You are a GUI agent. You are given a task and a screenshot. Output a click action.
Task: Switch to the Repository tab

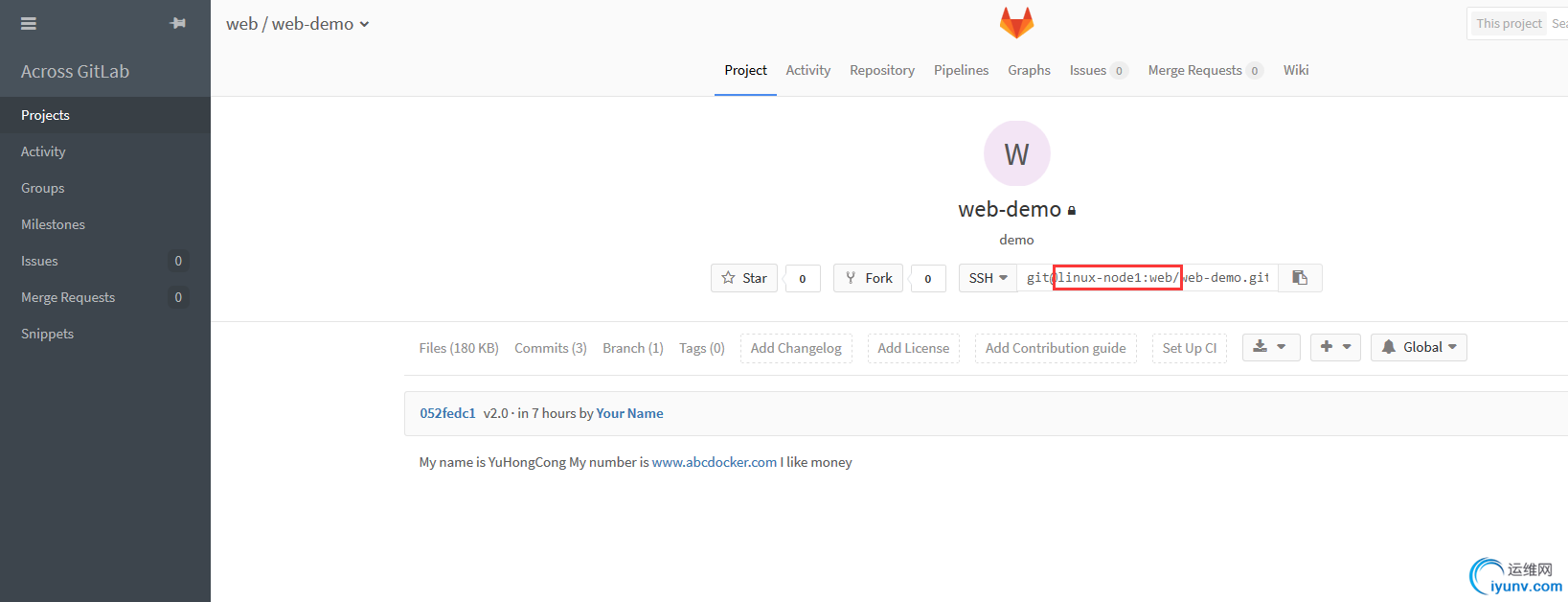(881, 70)
